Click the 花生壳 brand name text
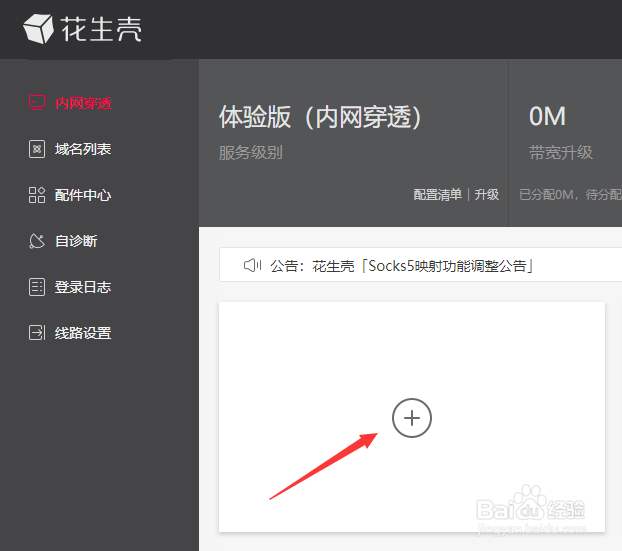Viewport: 622px width, 551px height. 102,29
